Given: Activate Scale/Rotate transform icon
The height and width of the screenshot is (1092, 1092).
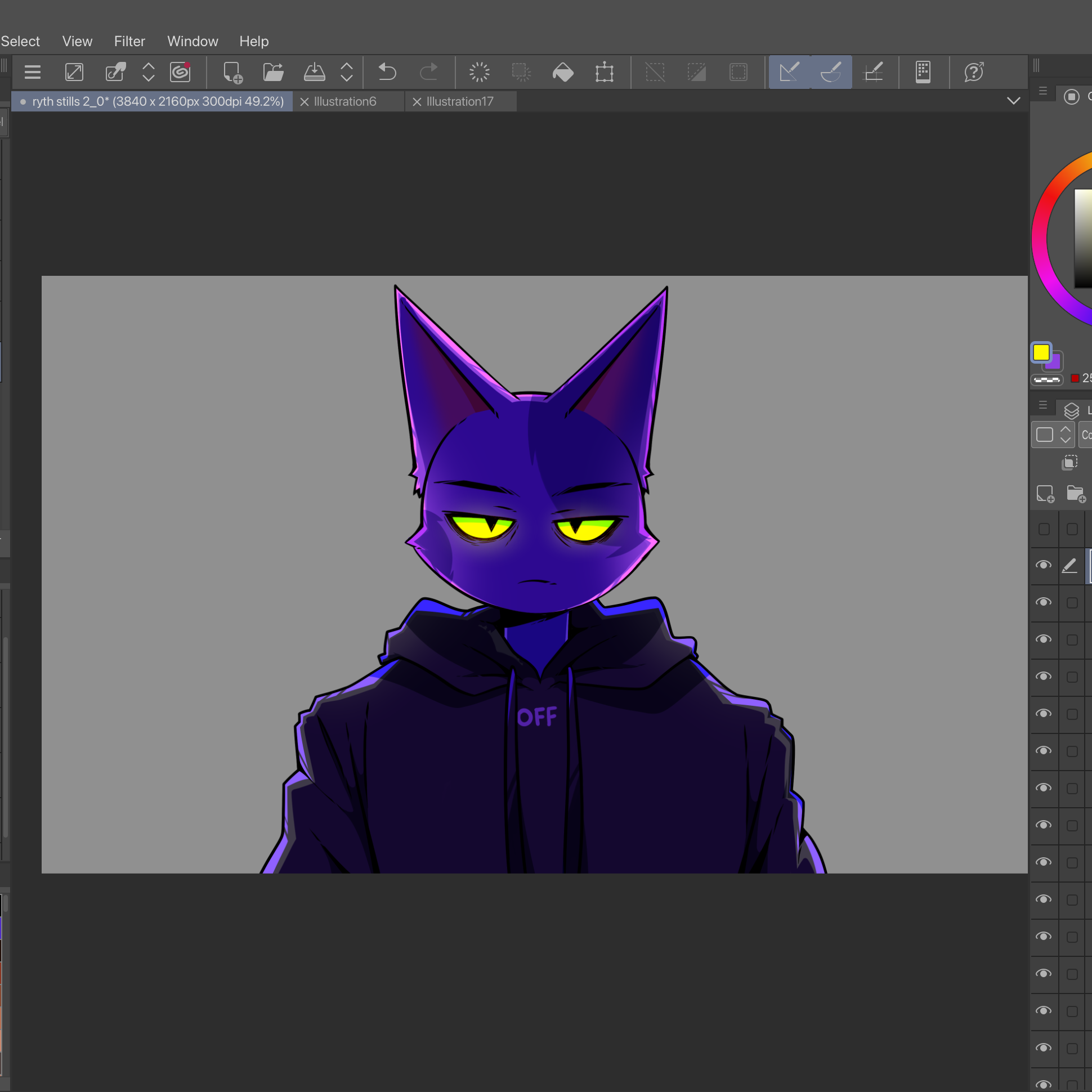Looking at the screenshot, I should point(604,73).
